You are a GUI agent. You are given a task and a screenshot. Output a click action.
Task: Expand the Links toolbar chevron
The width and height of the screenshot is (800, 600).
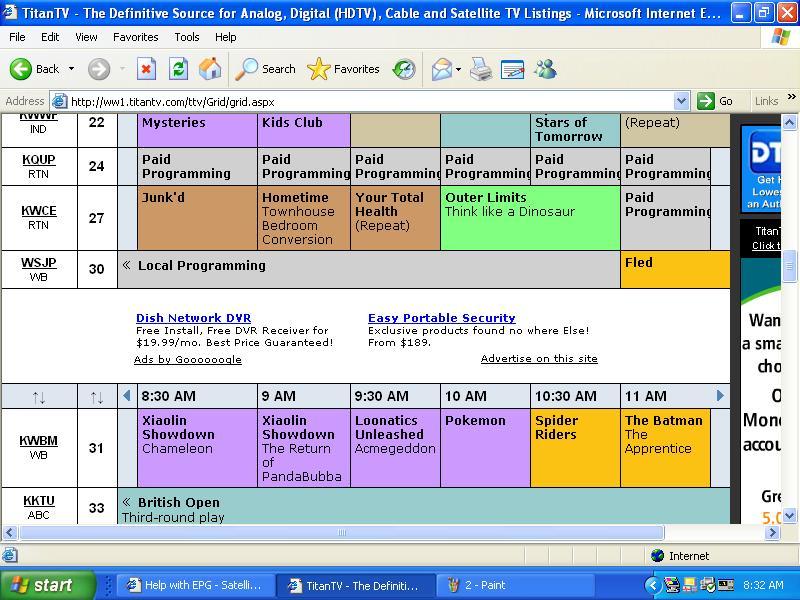point(791,96)
